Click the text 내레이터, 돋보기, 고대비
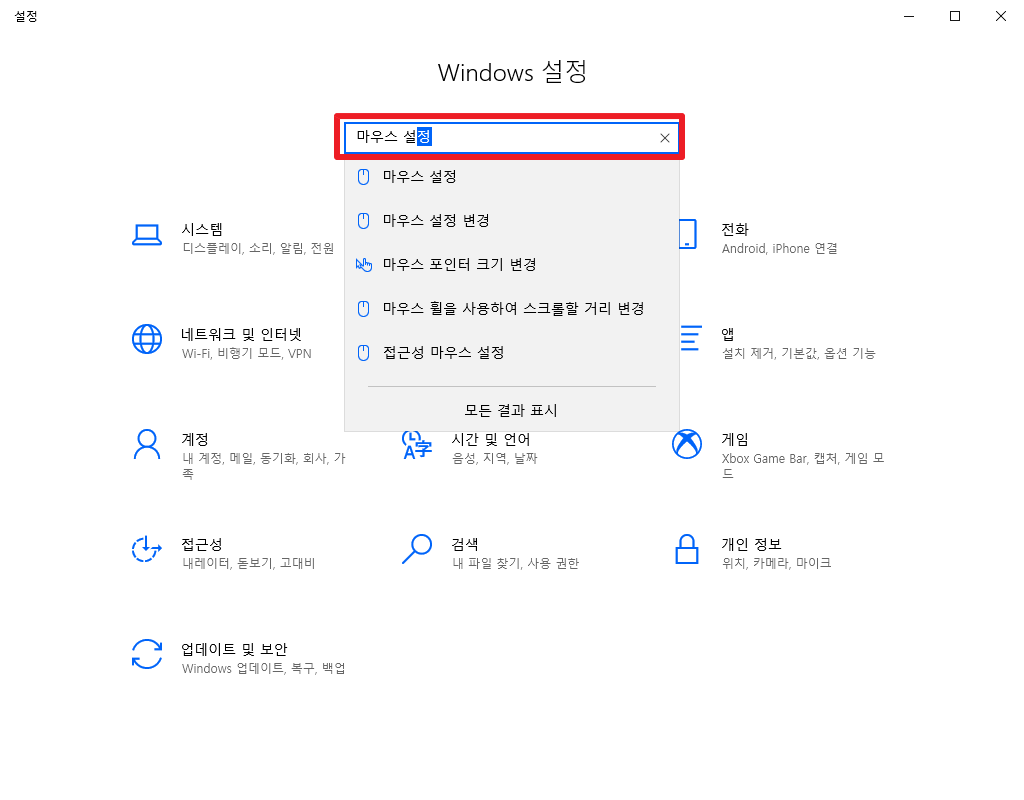The height and width of the screenshot is (800, 1024). coord(249,563)
